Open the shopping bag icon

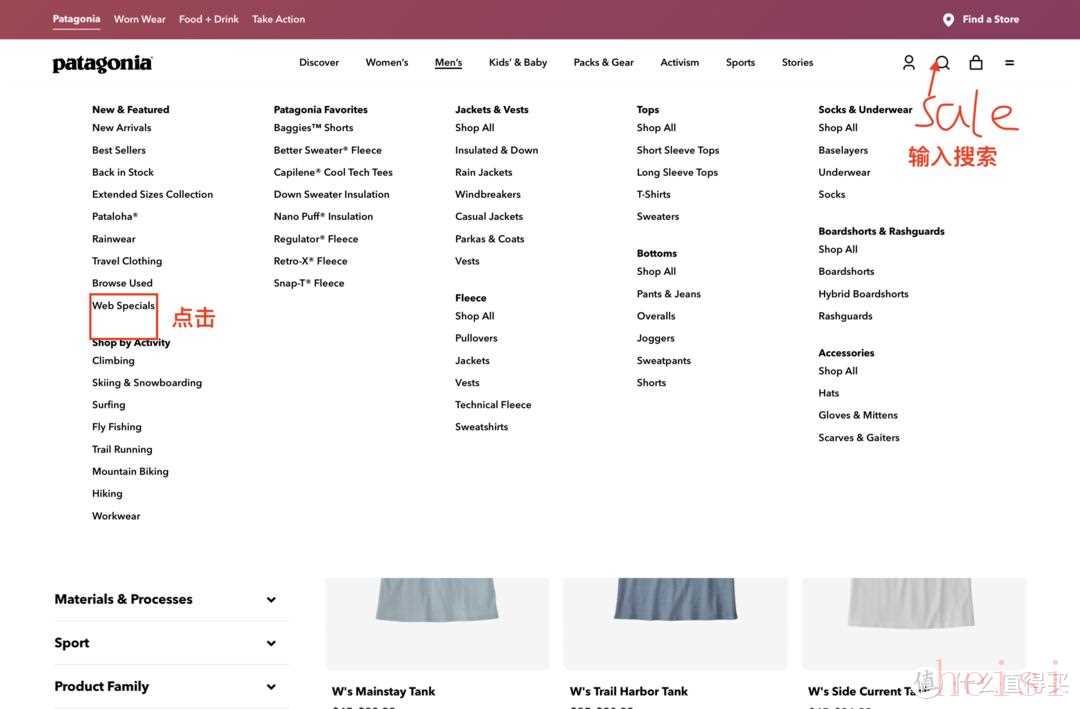(x=975, y=63)
